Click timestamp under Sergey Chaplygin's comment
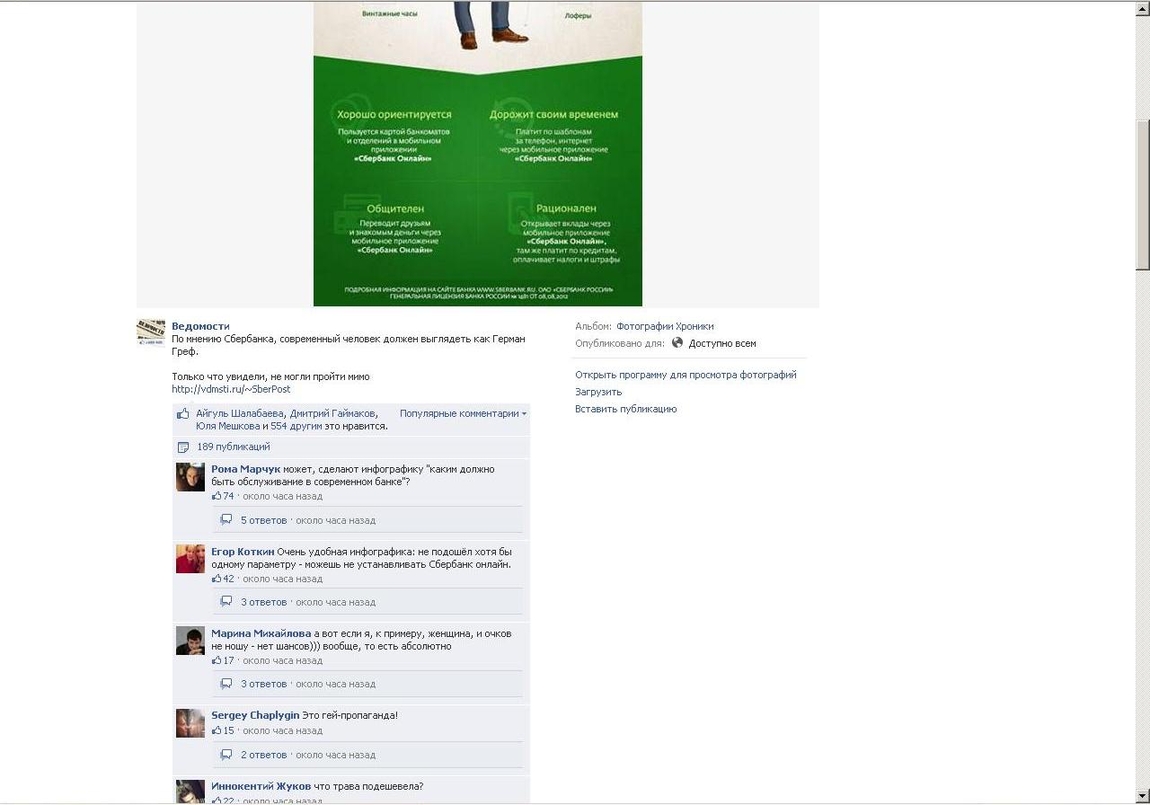 (282, 731)
